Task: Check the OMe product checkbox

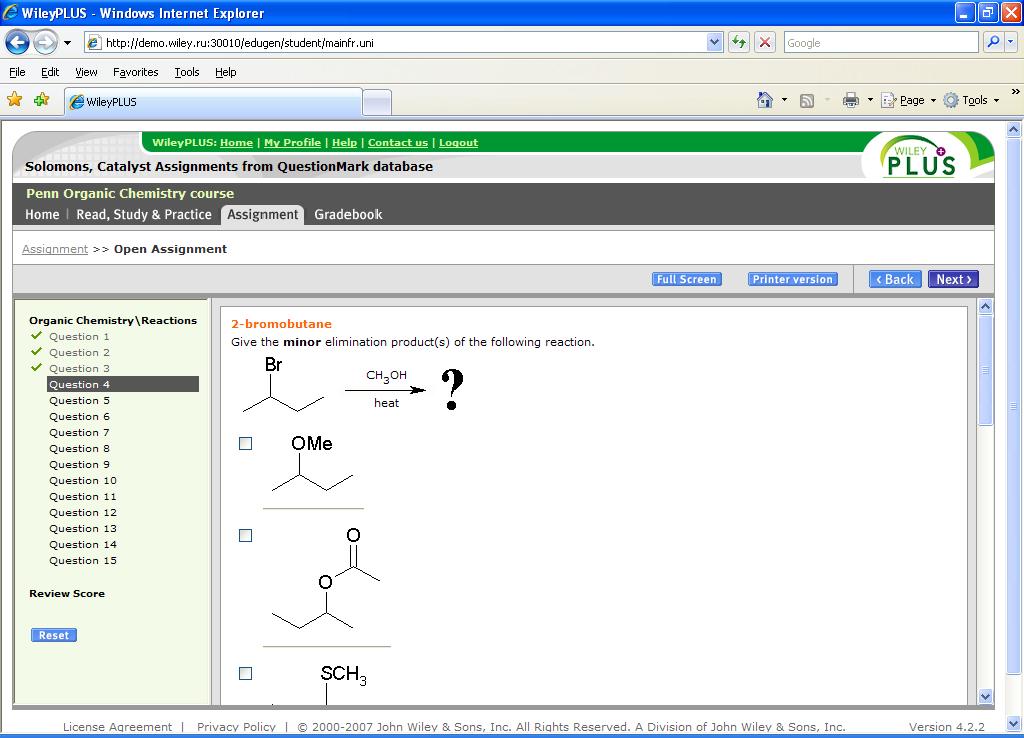Action: [246, 443]
